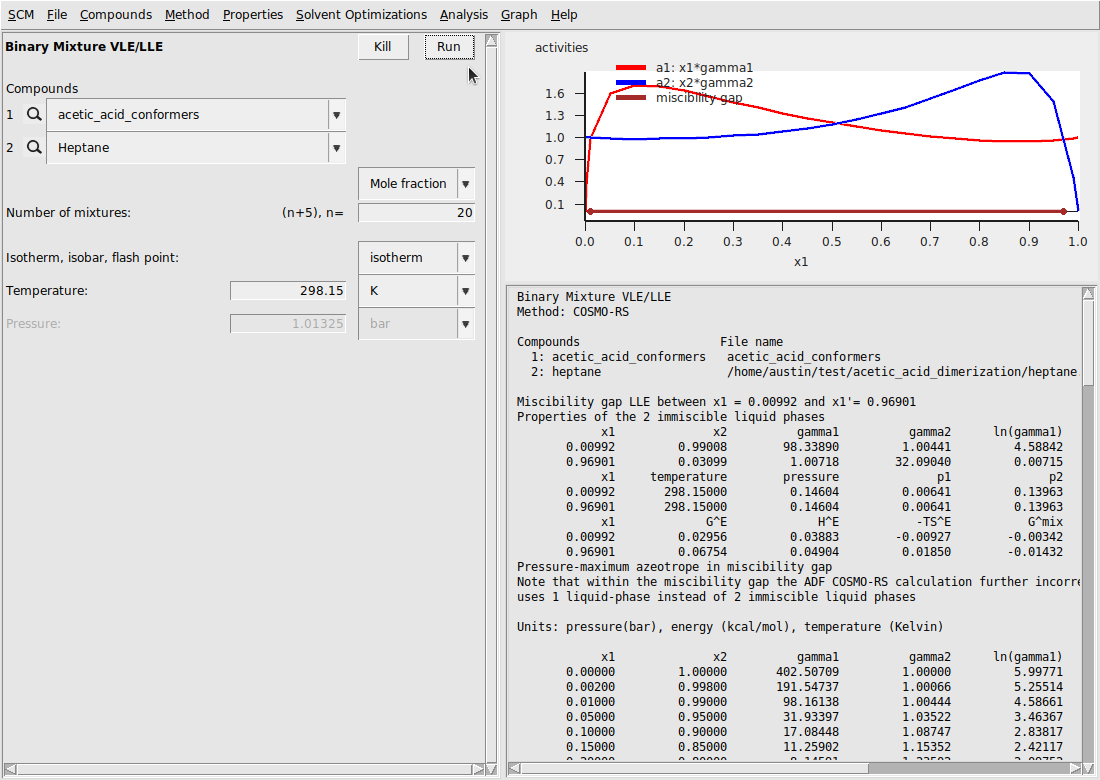
Task: Click the brown miscibility gap legend swatch
Action: pos(631,98)
